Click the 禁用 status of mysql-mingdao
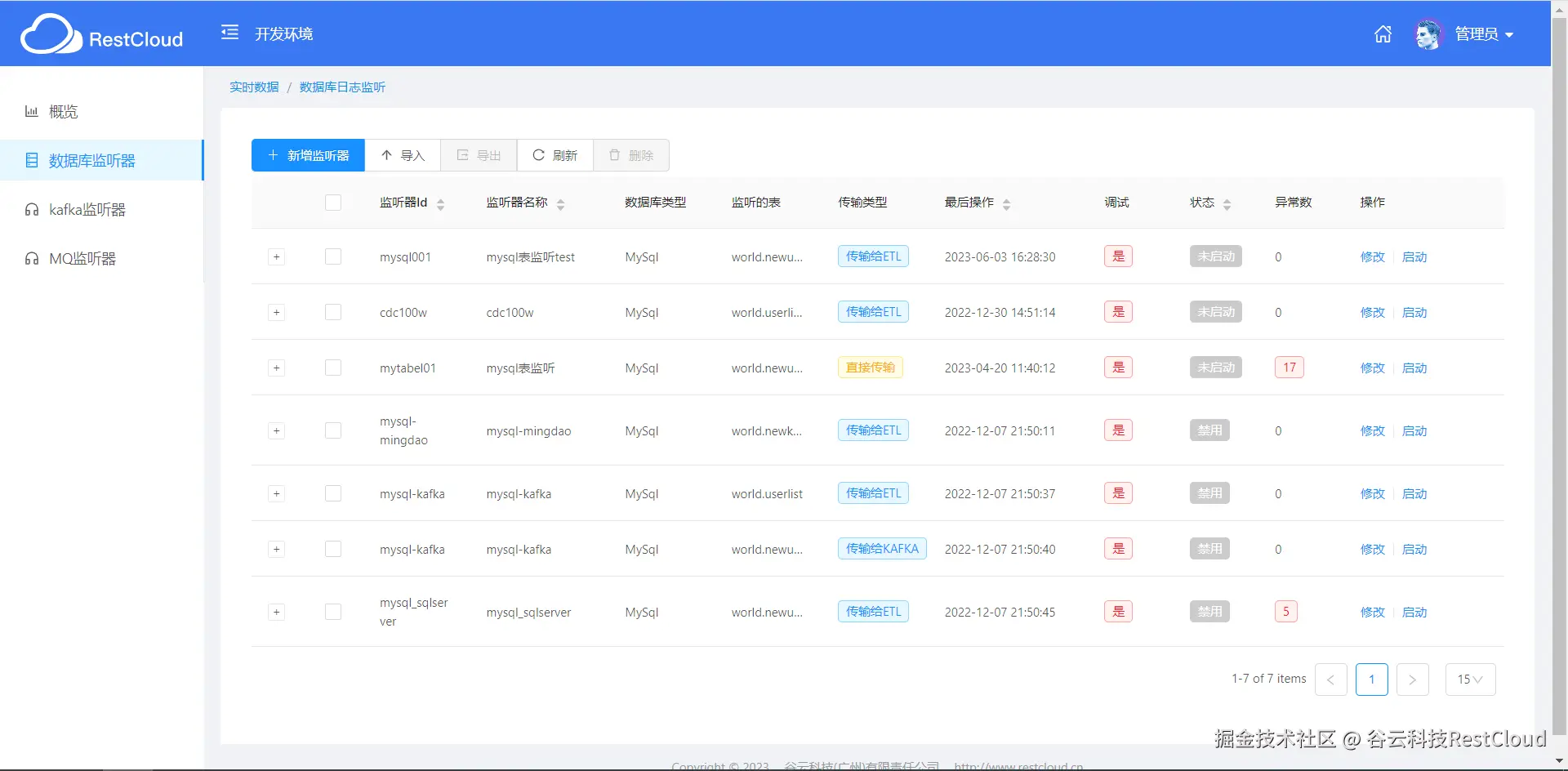This screenshot has height=771, width=1568. 1209,430
